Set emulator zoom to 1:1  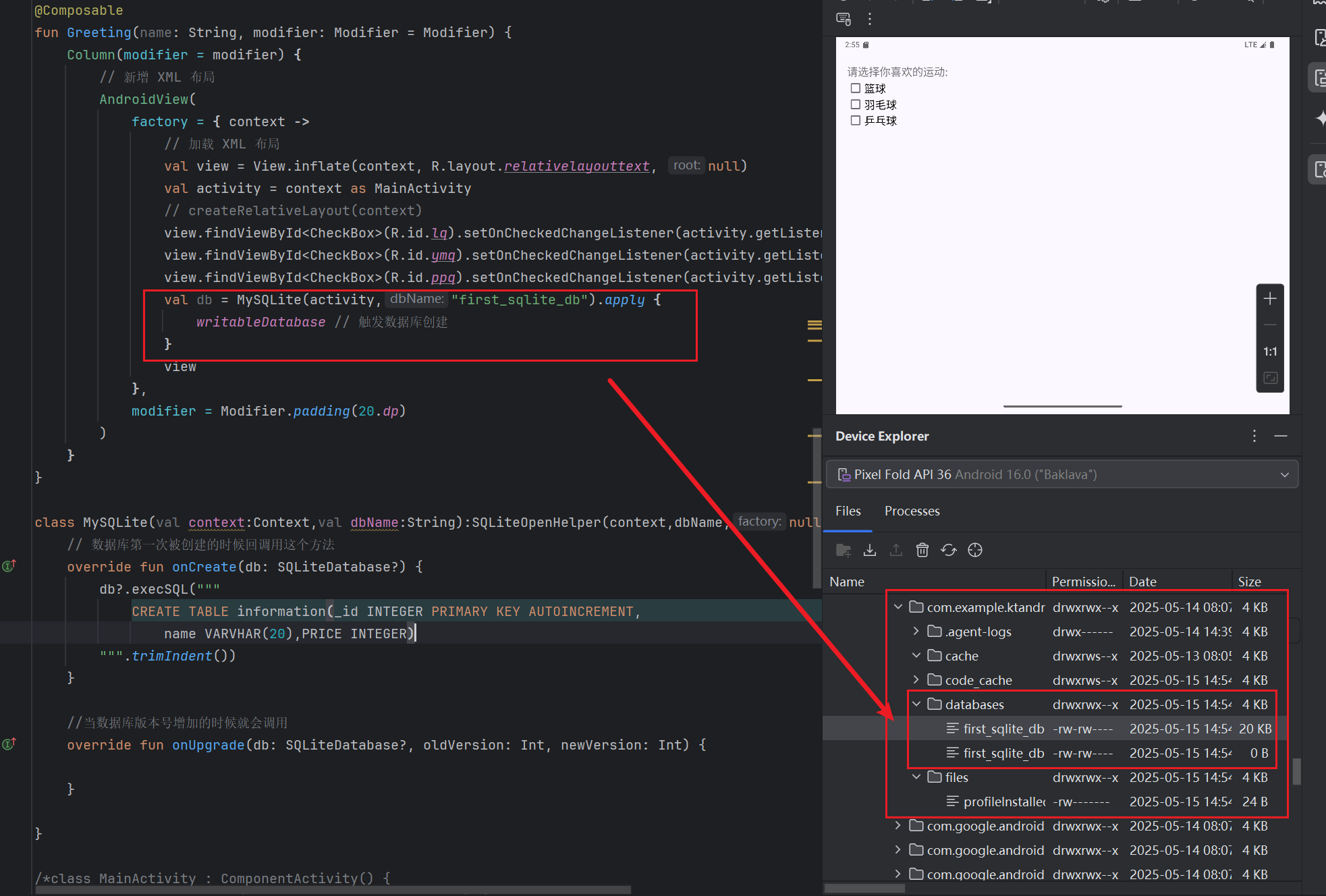click(x=1270, y=352)
